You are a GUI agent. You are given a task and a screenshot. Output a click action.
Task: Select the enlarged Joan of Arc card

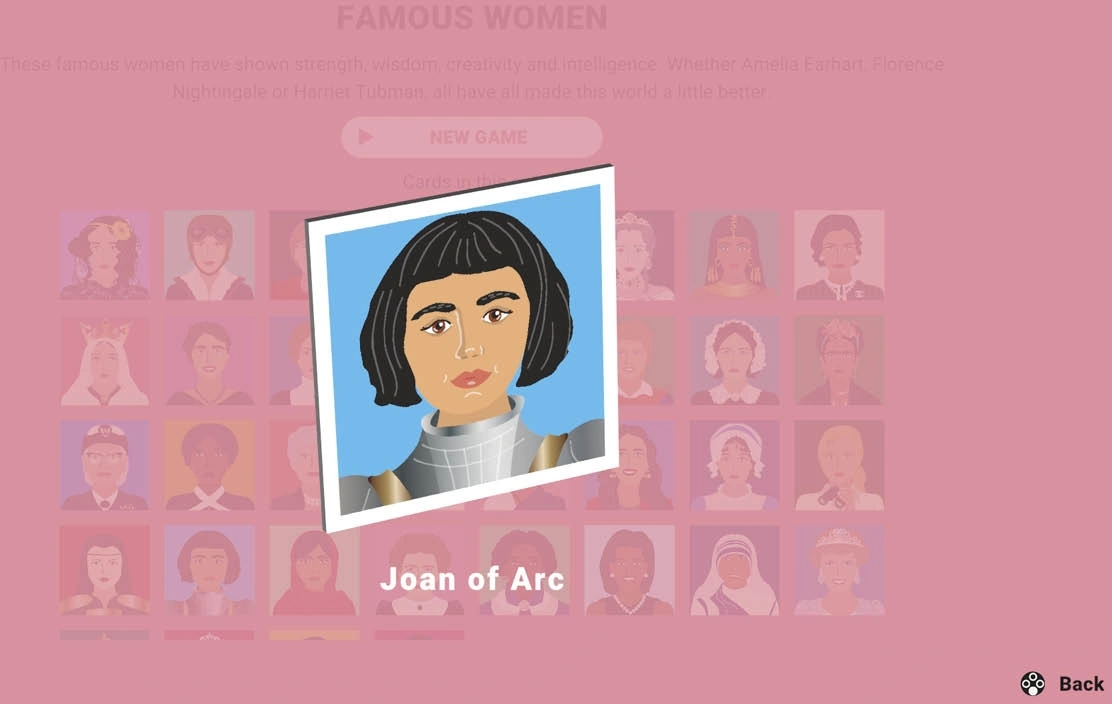(462, 348)
